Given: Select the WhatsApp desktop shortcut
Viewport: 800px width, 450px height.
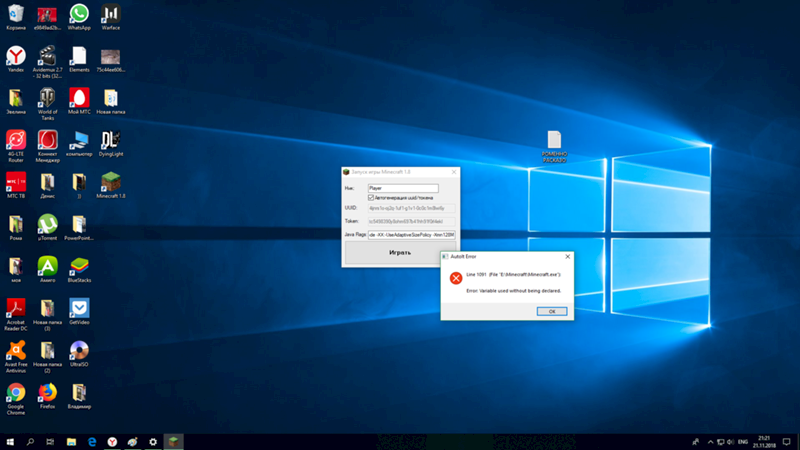Looking at the screenshot, I should click(x=79, y=17).
